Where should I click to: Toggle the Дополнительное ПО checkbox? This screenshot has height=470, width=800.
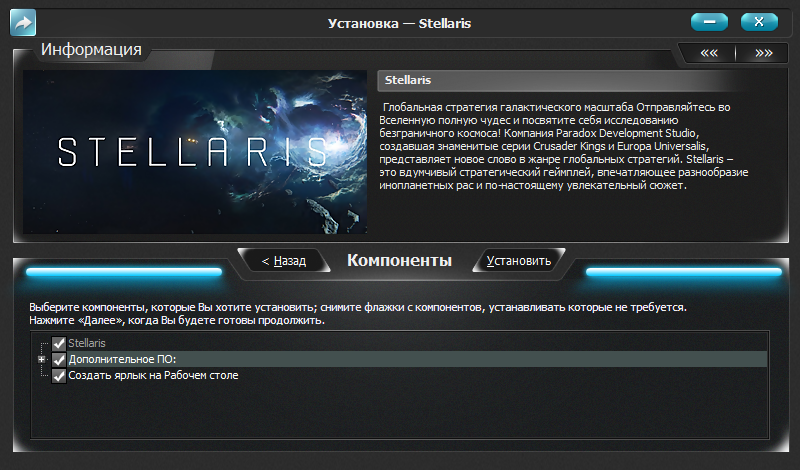[x=59, y=359]
